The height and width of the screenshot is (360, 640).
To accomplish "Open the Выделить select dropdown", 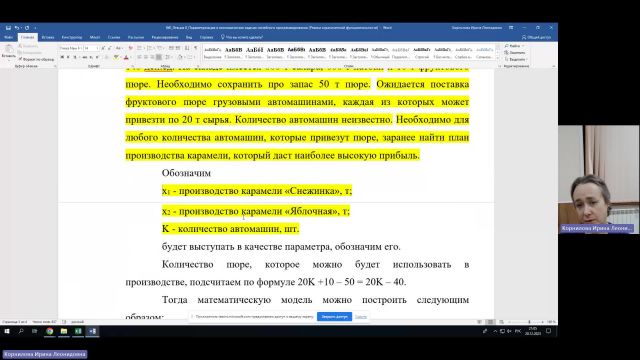I will pyautogui.click(x=516, y=59).
